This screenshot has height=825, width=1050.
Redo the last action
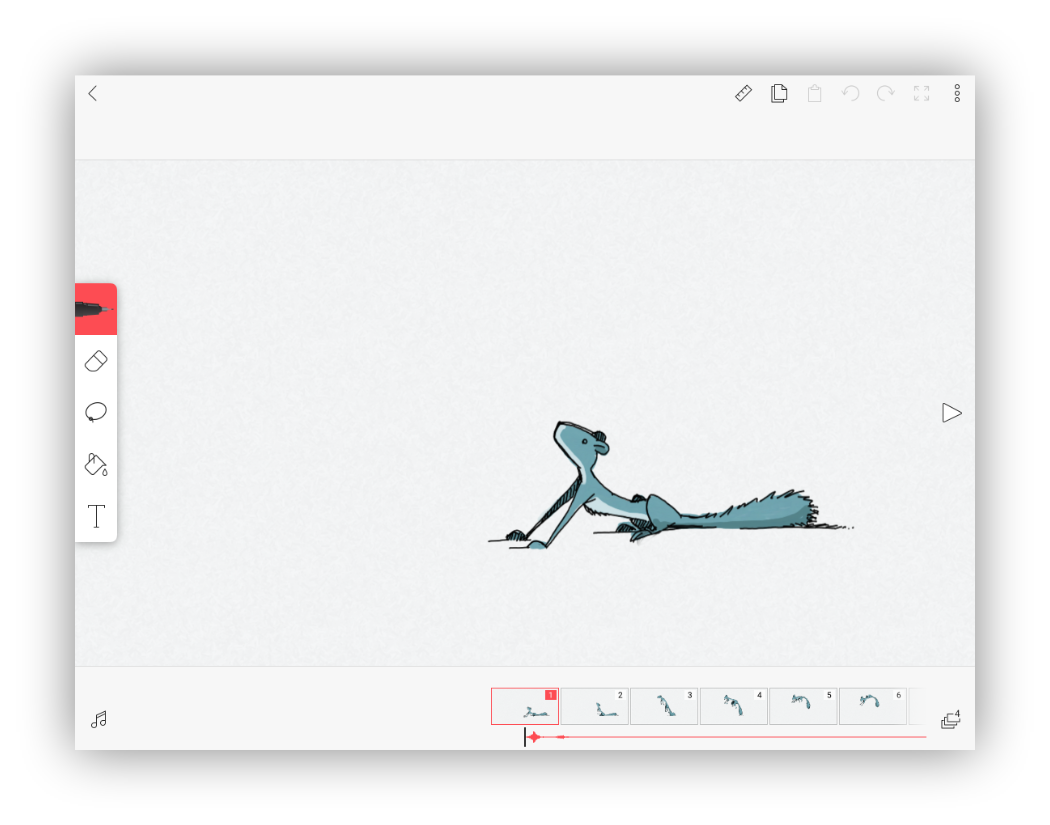[886, 93]
